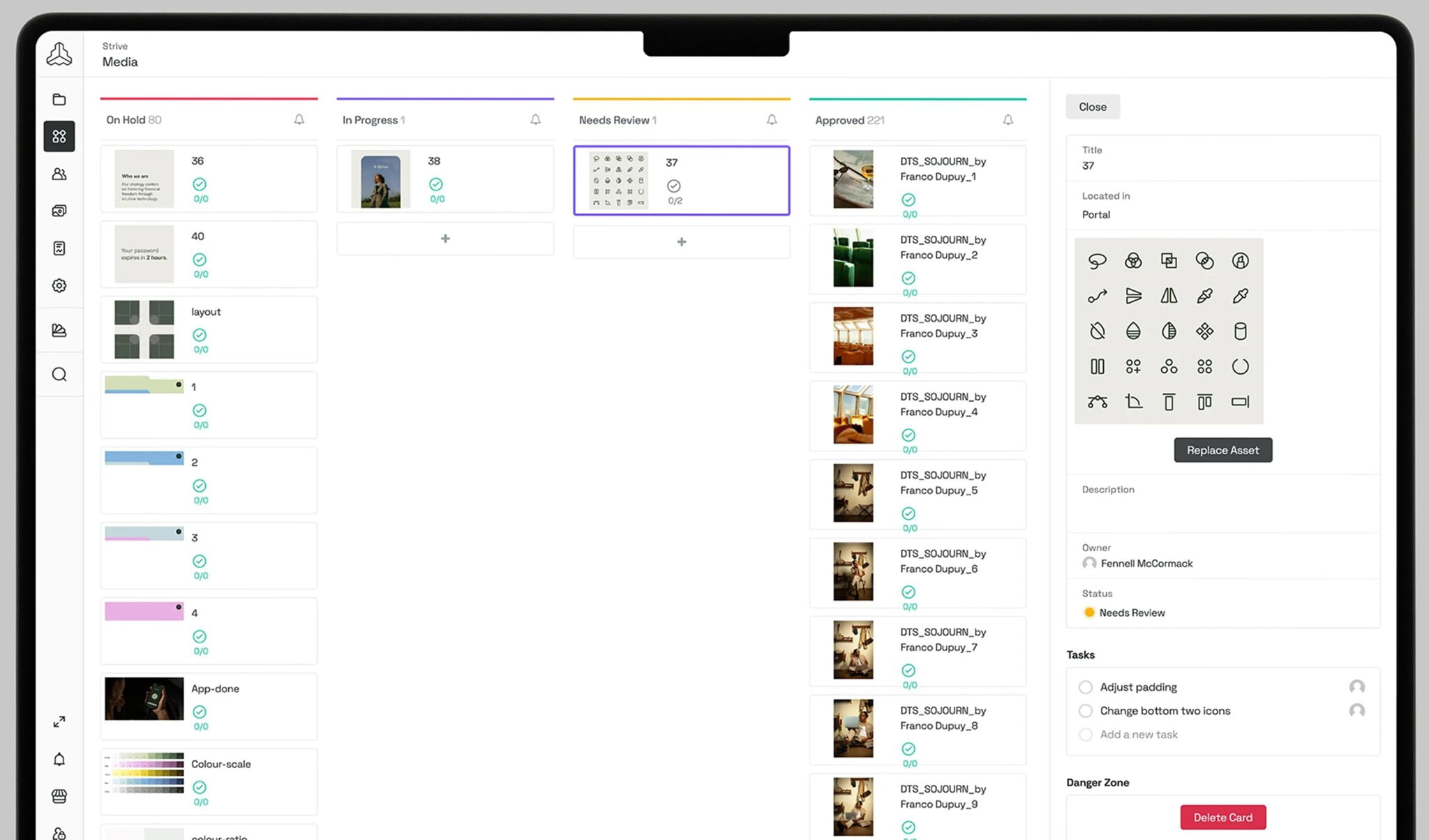Open the projects folder icon in the sidebar
Viewport: 1429px width, 840px height.
[59, 99]
